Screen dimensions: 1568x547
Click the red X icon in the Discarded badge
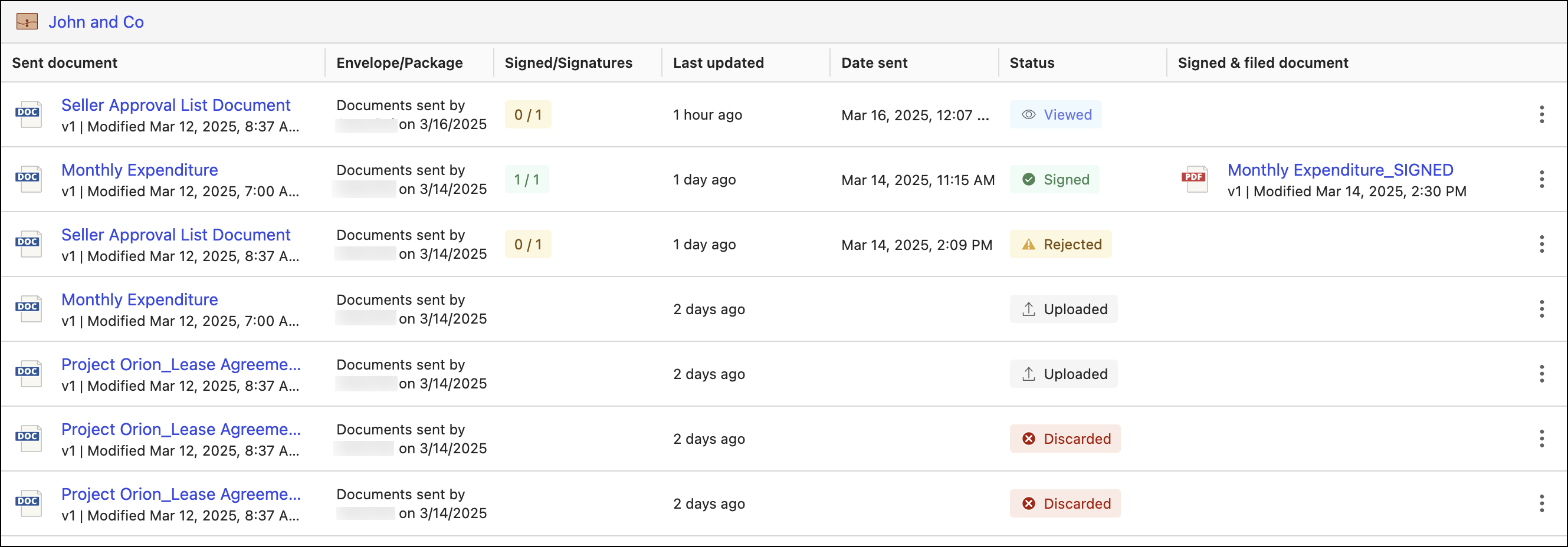click(1029, 439)
